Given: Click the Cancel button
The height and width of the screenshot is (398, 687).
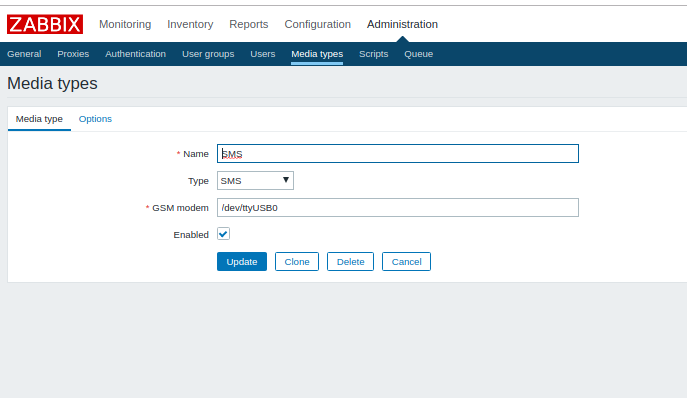Looking at the screenshot, I should pos(407,262).
